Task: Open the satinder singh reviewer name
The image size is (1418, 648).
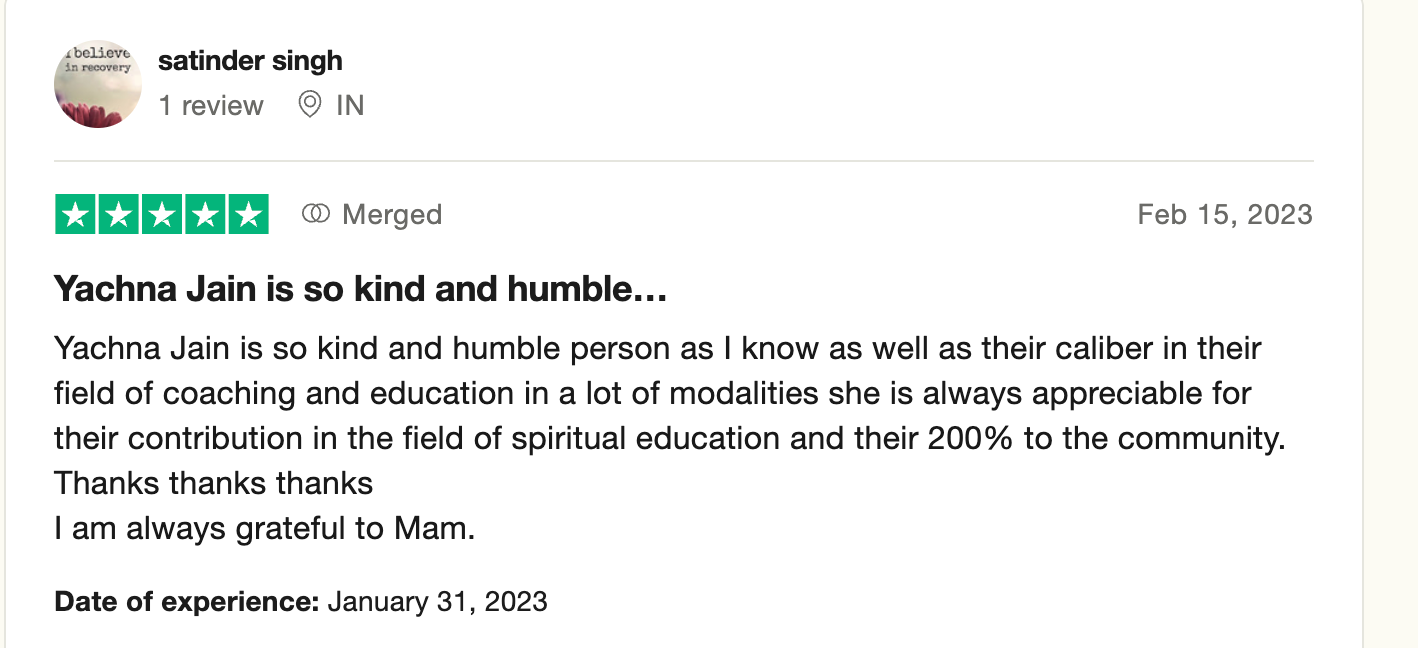Action: point(250,60)
